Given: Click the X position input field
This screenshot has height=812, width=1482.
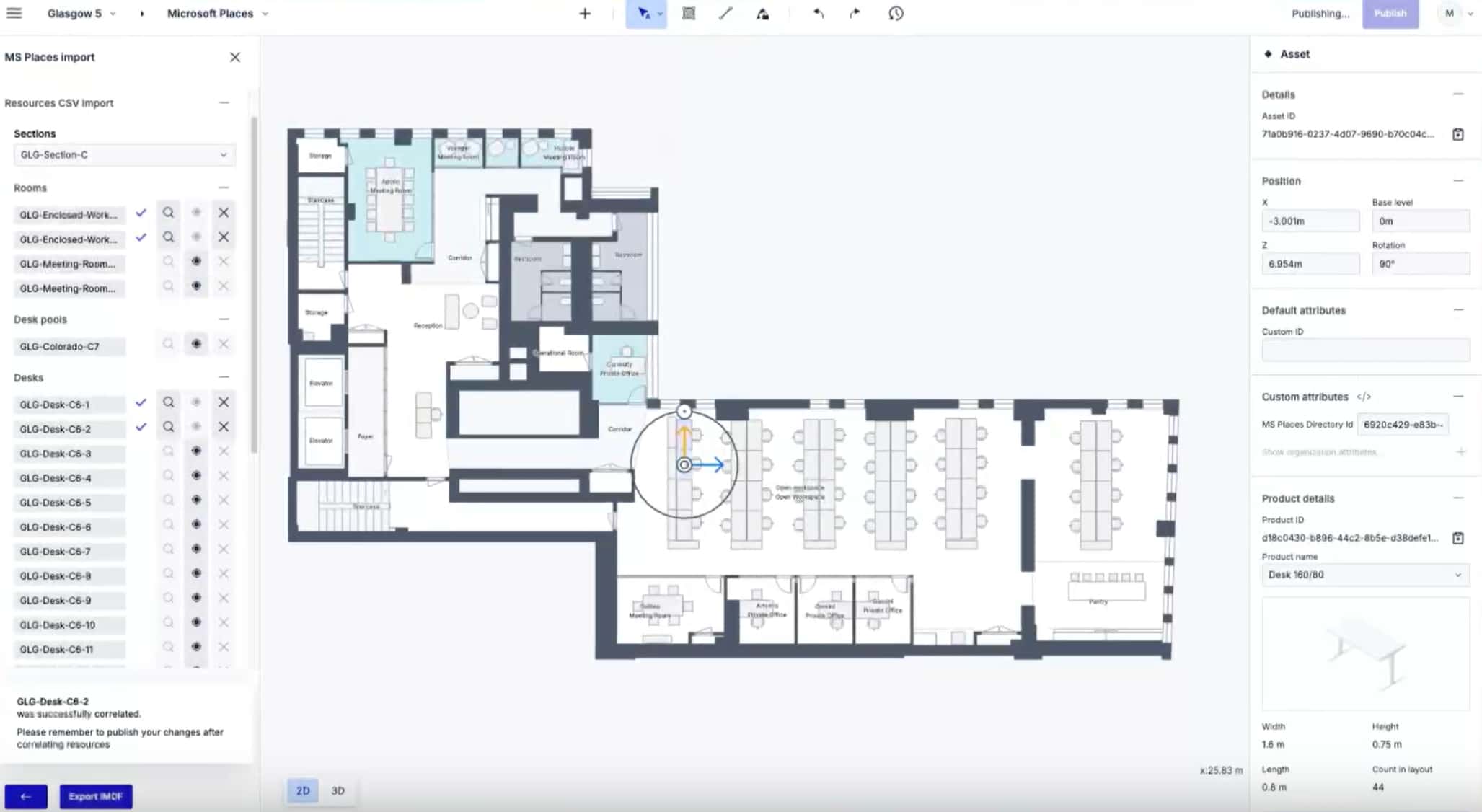Looking at the screenshot, I should [x=1310, y=221].
